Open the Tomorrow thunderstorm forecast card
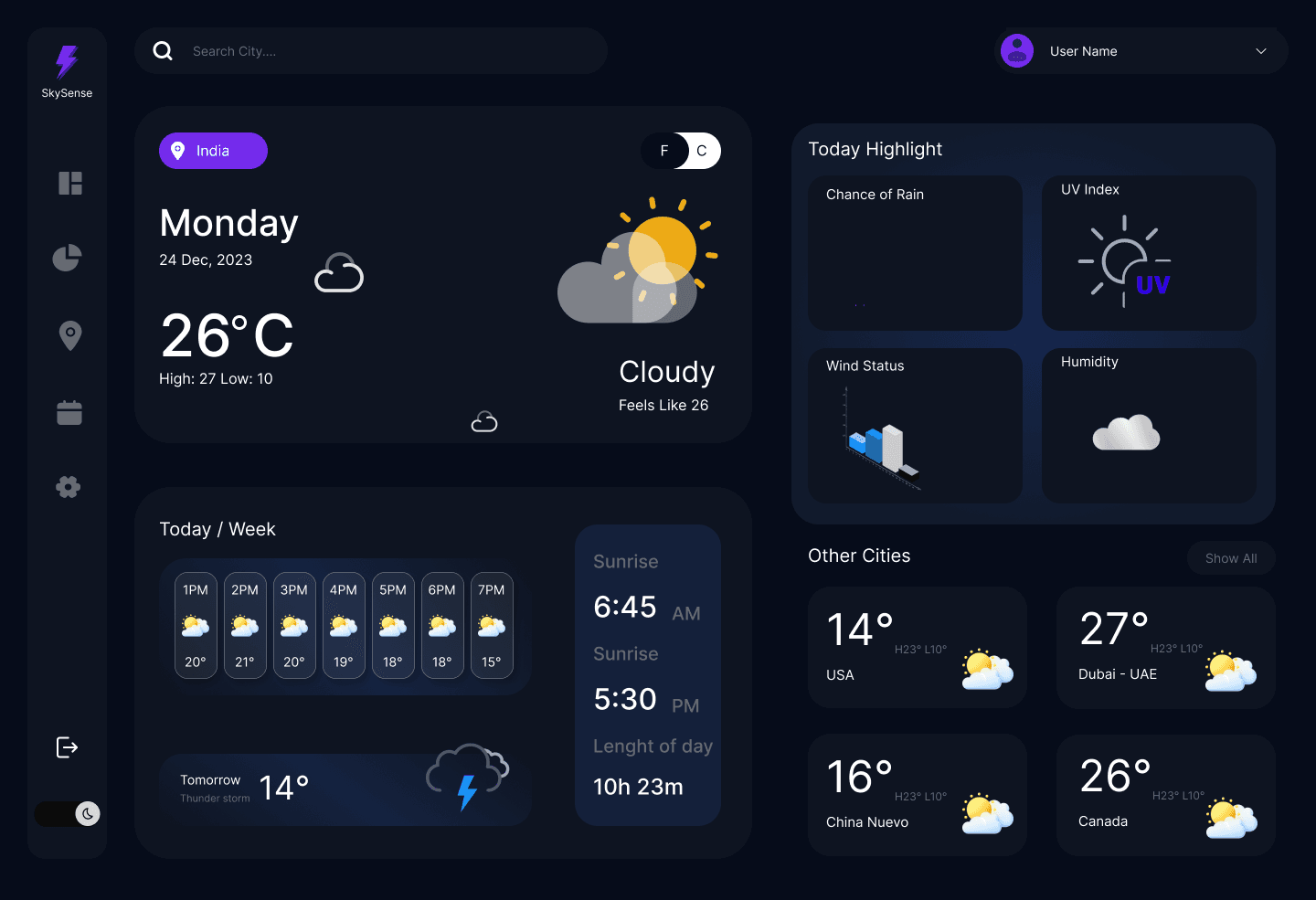This screenshot has height=900, width=1316. click(x=345, y=789)
